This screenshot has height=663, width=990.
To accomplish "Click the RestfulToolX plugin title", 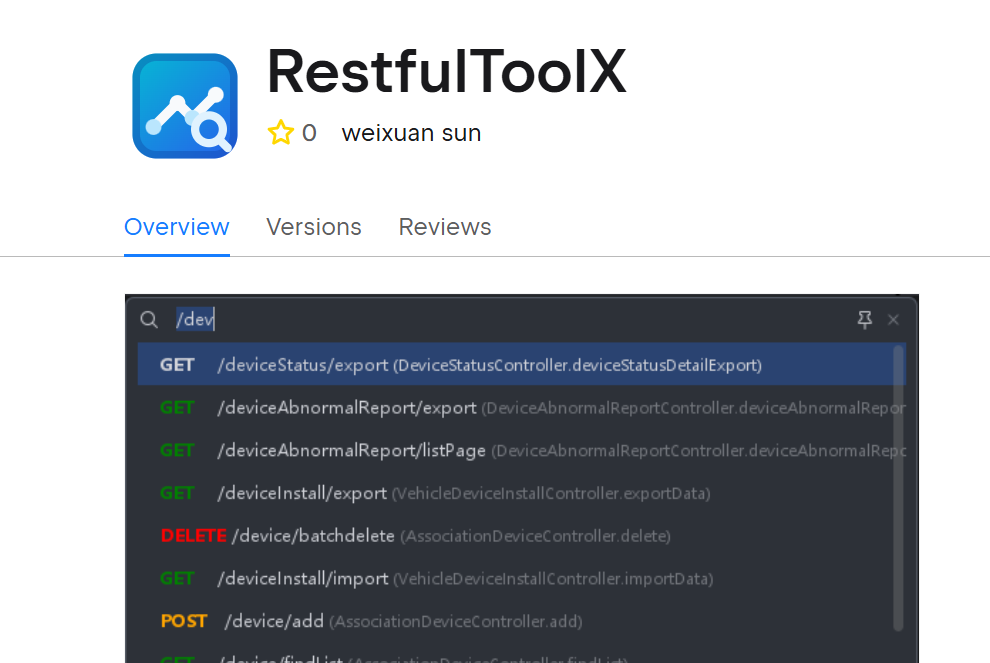I will (447, 71).
